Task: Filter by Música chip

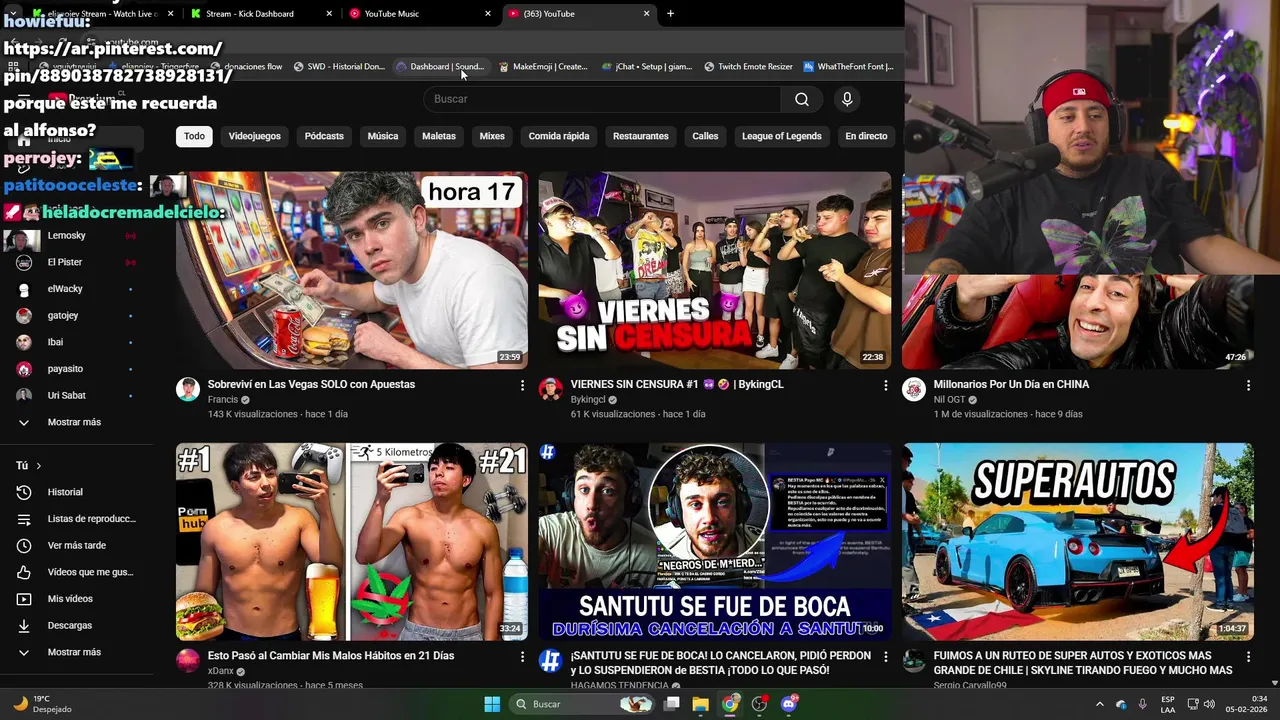Action: pyautogui.click(x=382, y=136)
